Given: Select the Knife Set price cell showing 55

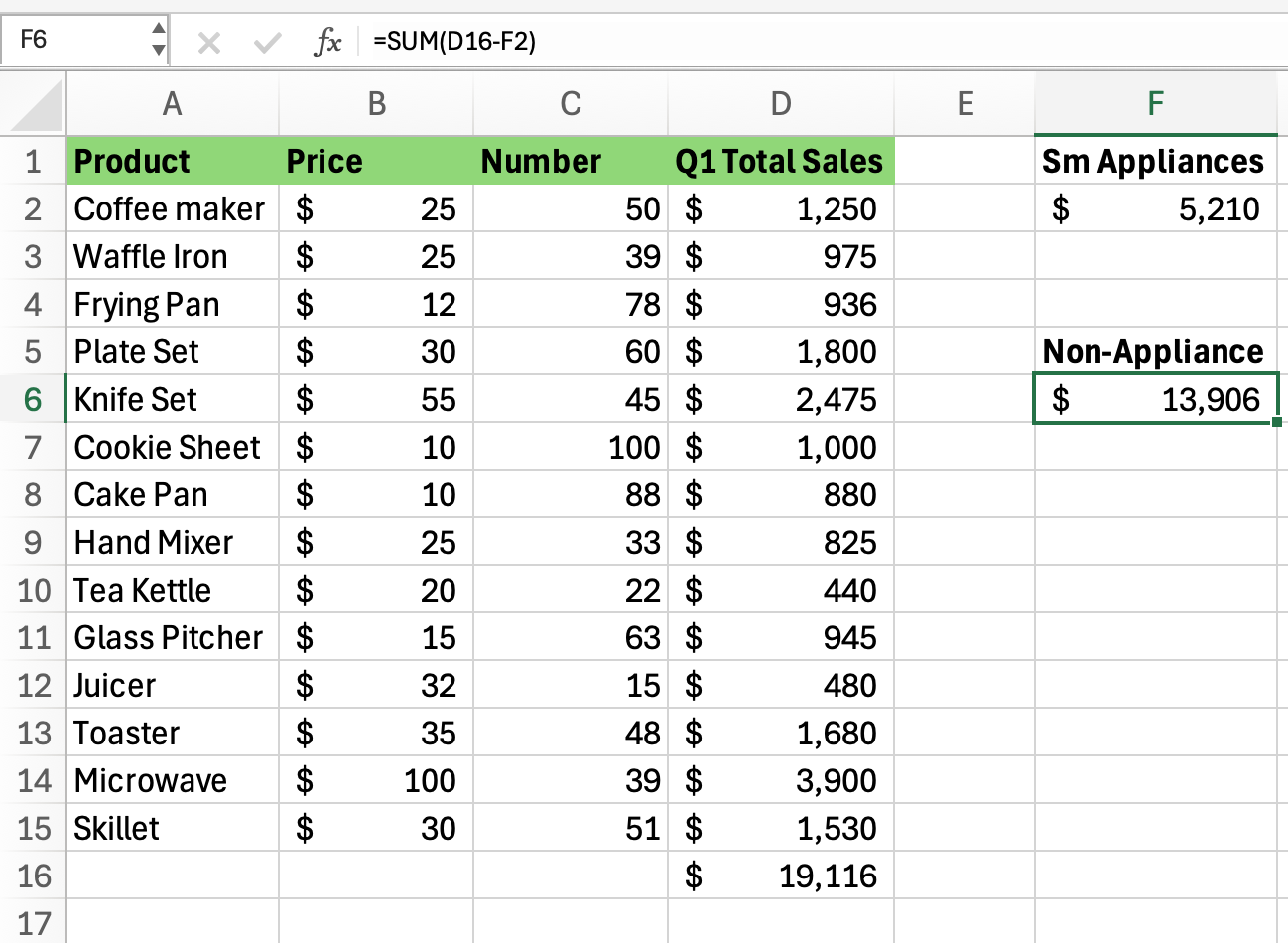Looking at the screenshot, I should 376,399.
